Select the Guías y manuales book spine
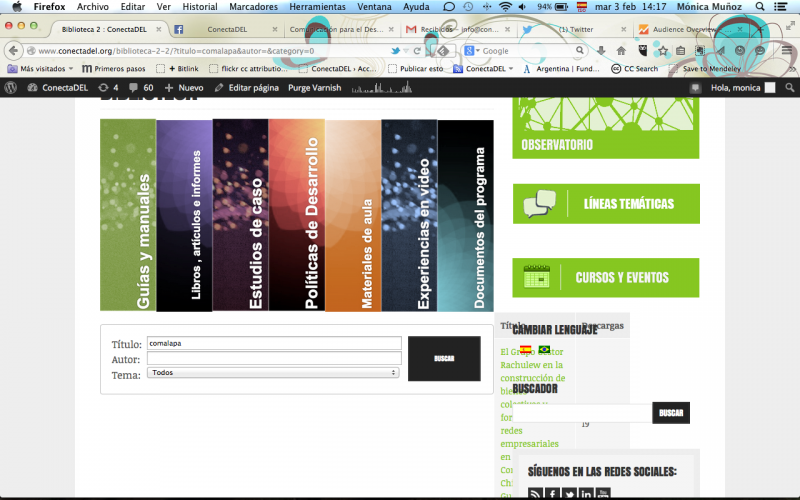Image resolution: width=800 pixels, height=500 pixels. coord(128,215)
